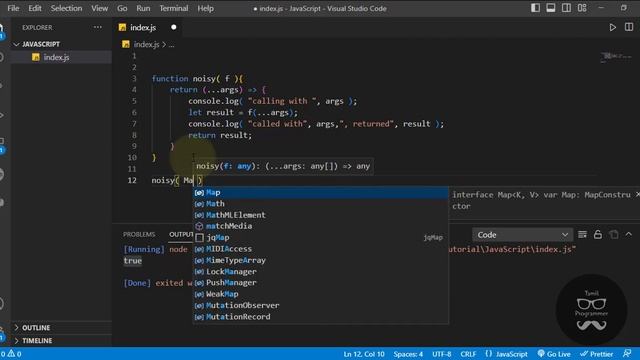Choose PushManager suggestion
Screen dimensions: 640x360
[320, 283]
